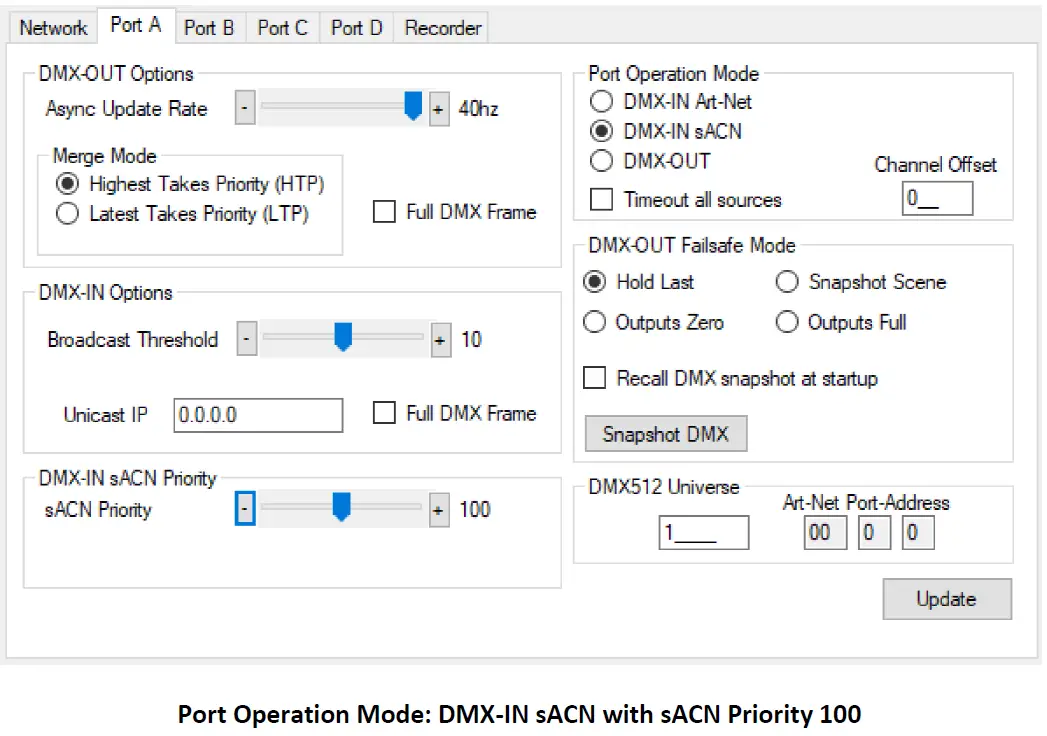The width and height of the screenshot is (1047, 736).
Task: Switch to the Port D tab
Action: tap(355, 28)
